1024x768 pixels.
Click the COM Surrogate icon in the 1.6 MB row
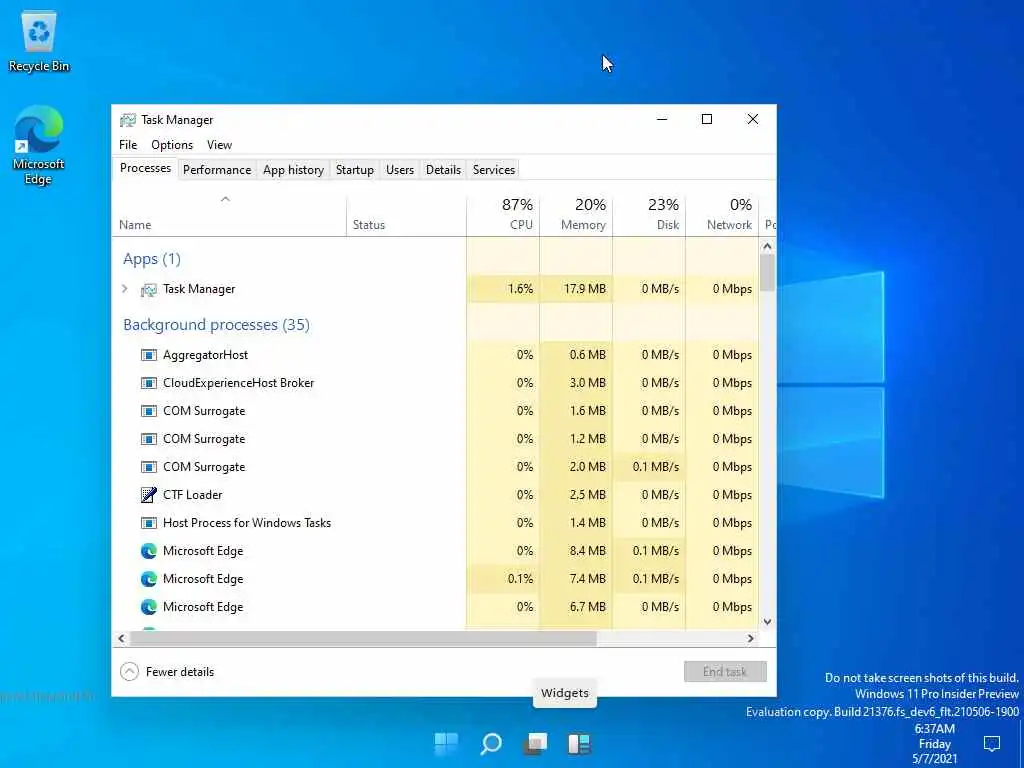(149, 411)
